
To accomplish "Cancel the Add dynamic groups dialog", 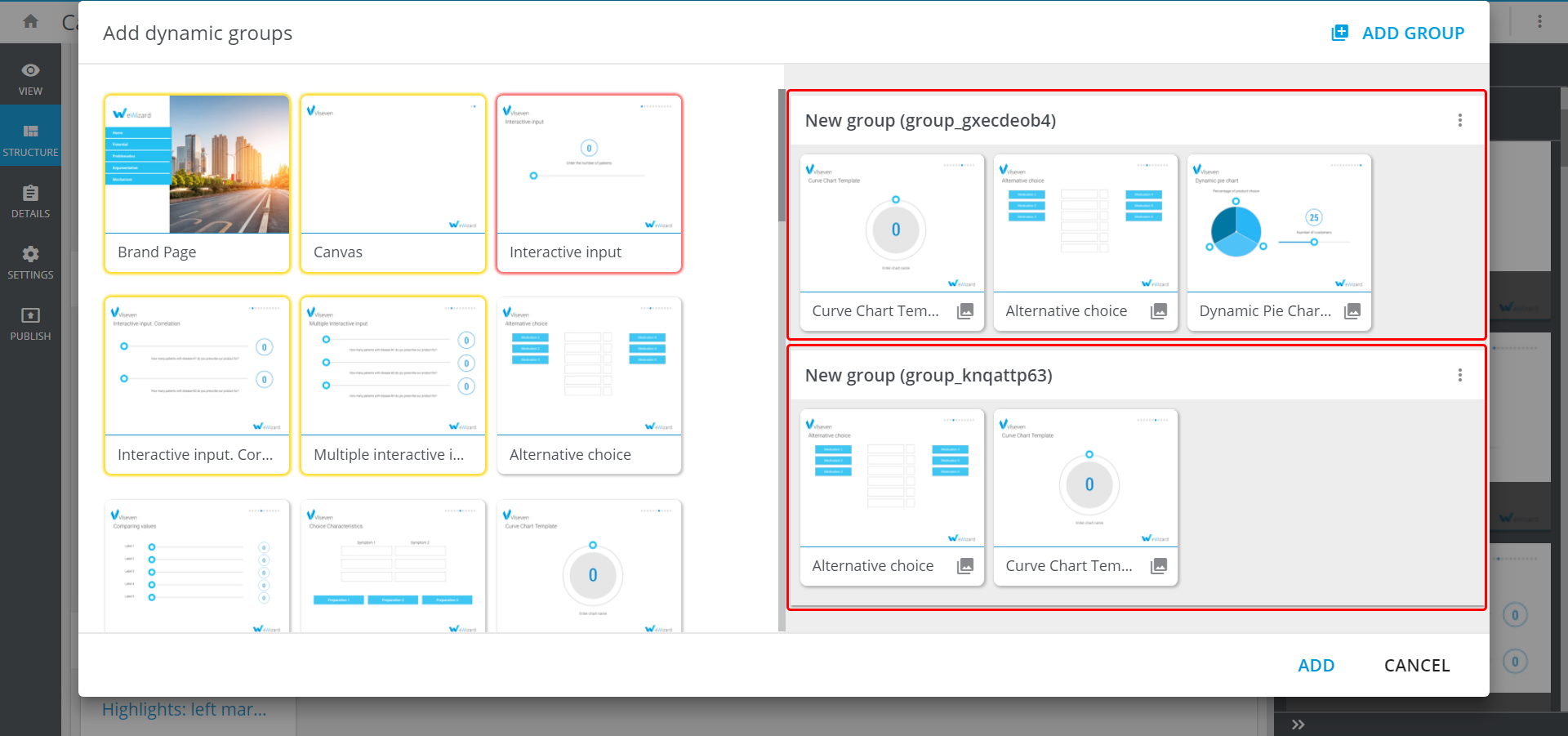I will point(1416,666).
